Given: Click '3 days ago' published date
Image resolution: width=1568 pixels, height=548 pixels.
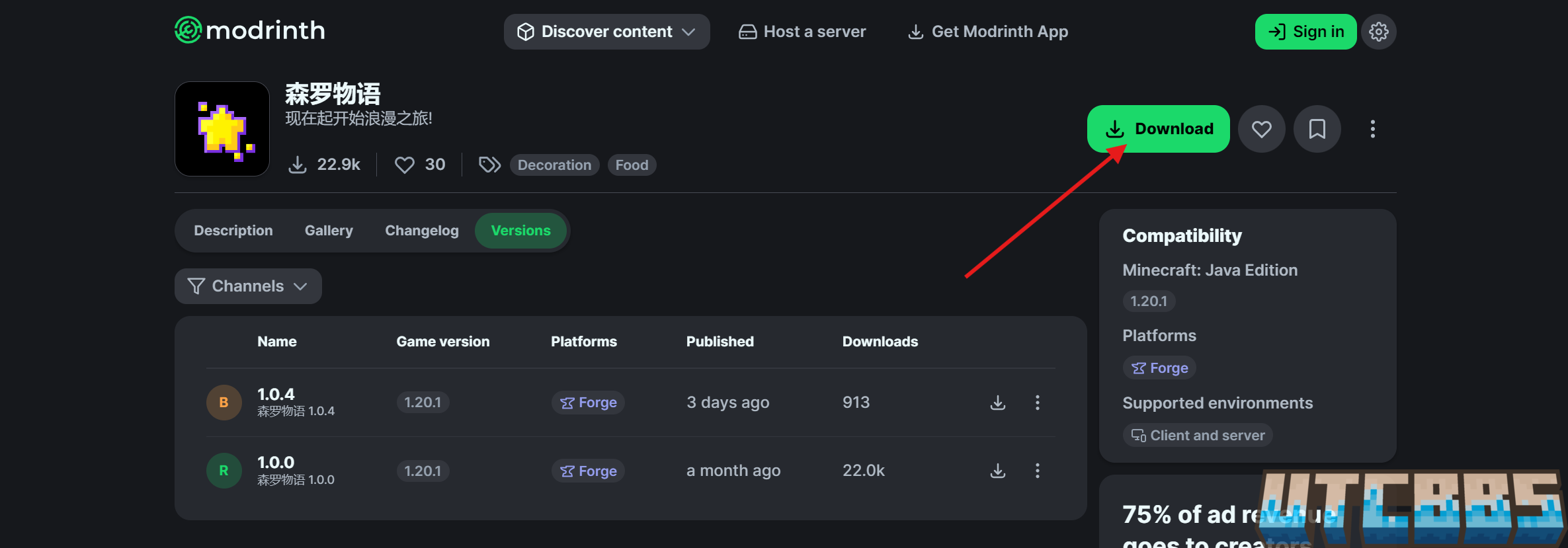Looking at the screenshot, I should click(727, 403).
